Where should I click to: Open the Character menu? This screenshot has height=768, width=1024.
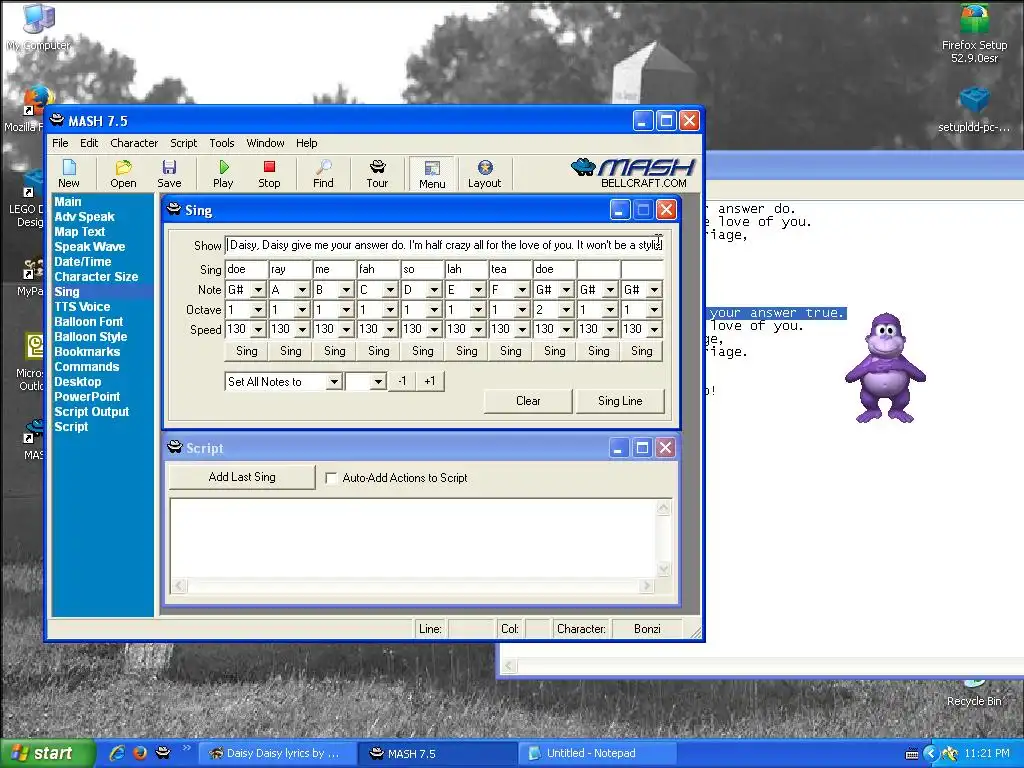pos(134,143)
